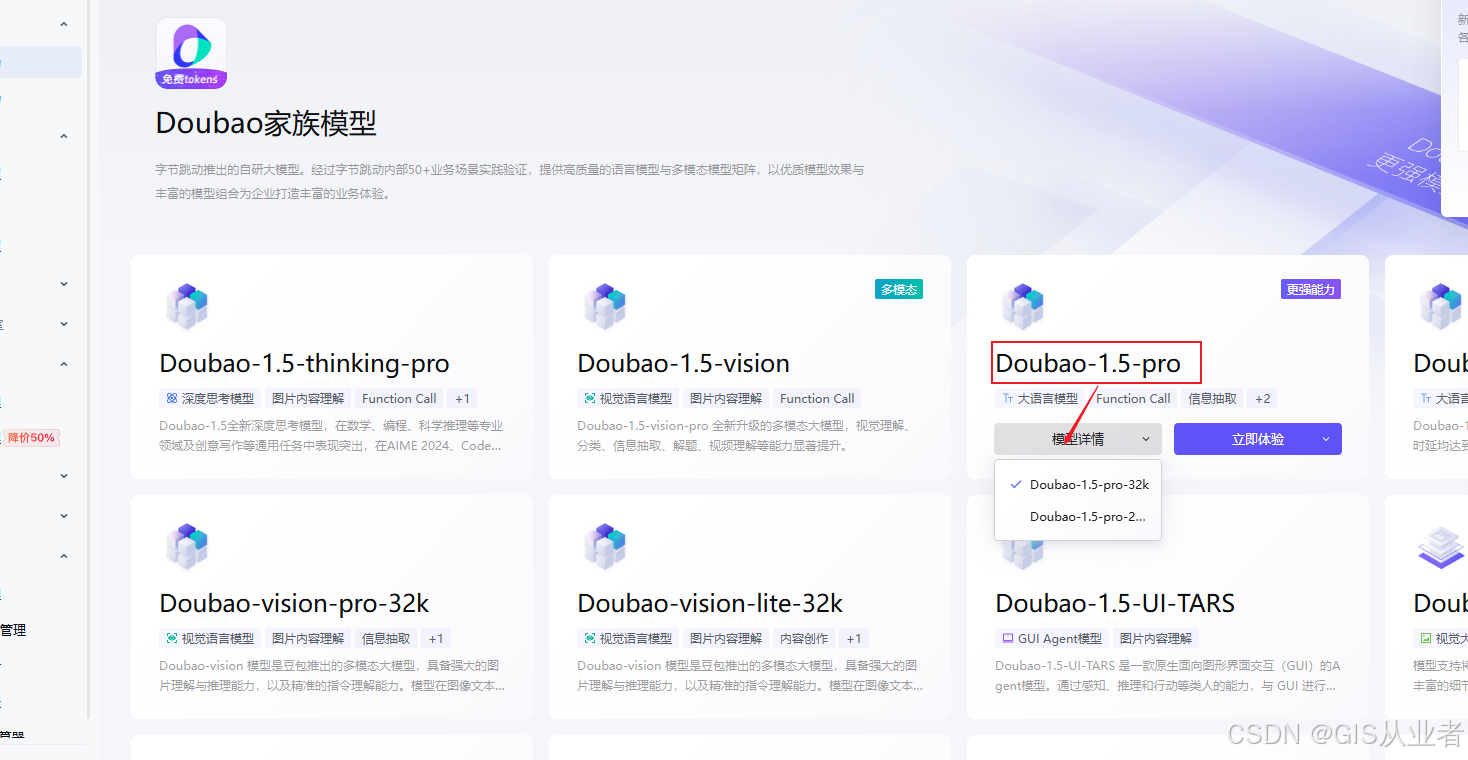Open the Doubao-1.5-pro card title
The height and width of the screenshot is (760, 1468).
1088,363
